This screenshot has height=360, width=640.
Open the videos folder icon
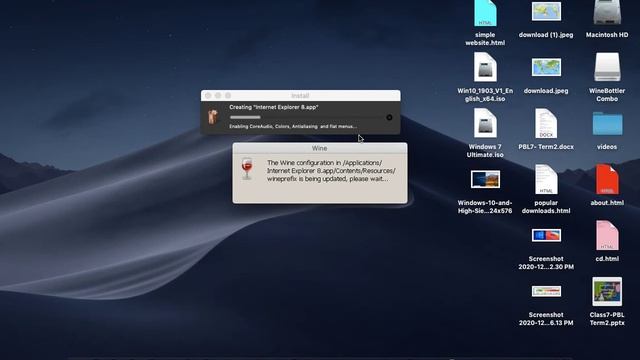(607, 123)
